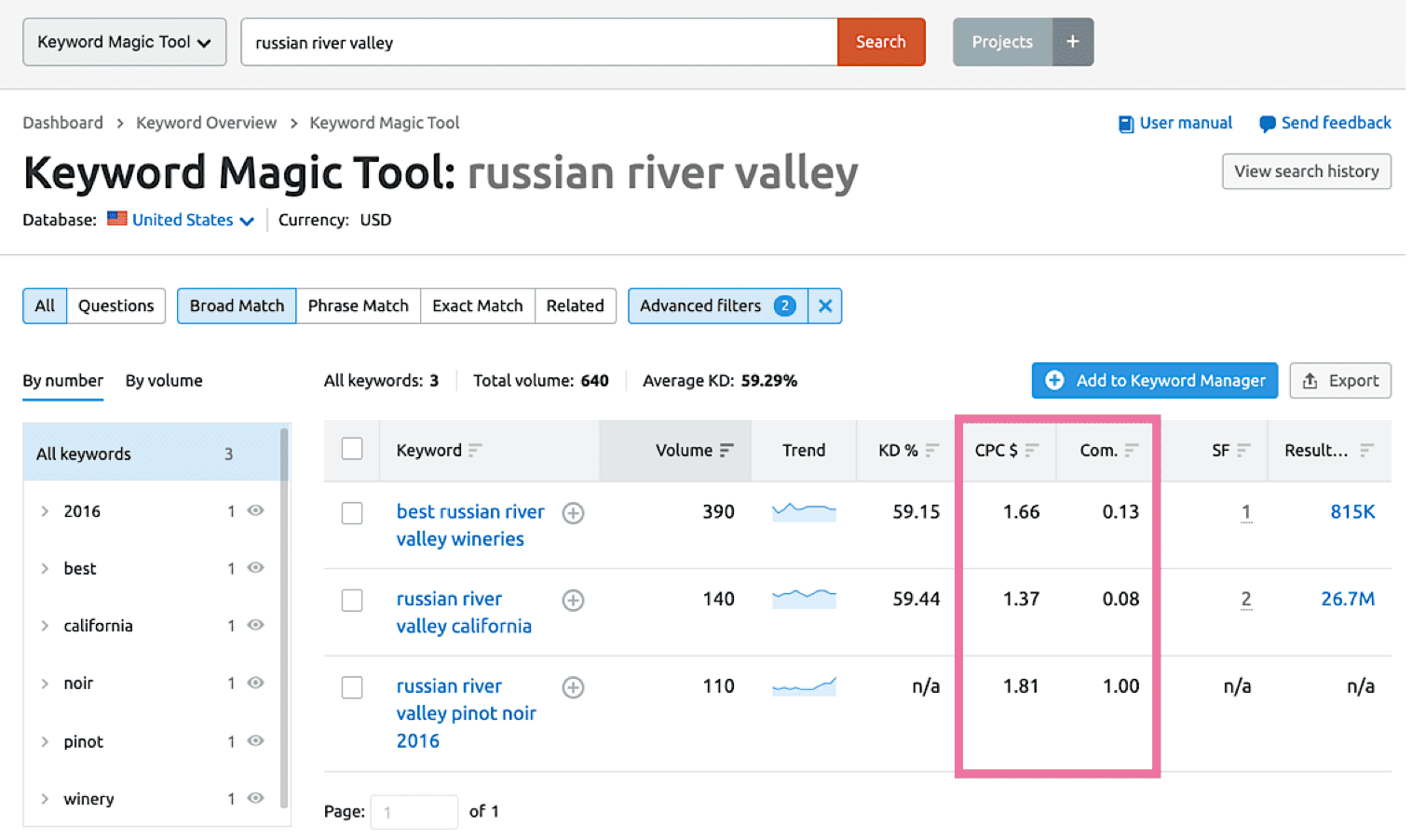Click the Add to Keyword Manager button
Viewport: 1412px width, 840px height.
point(1154,380)
